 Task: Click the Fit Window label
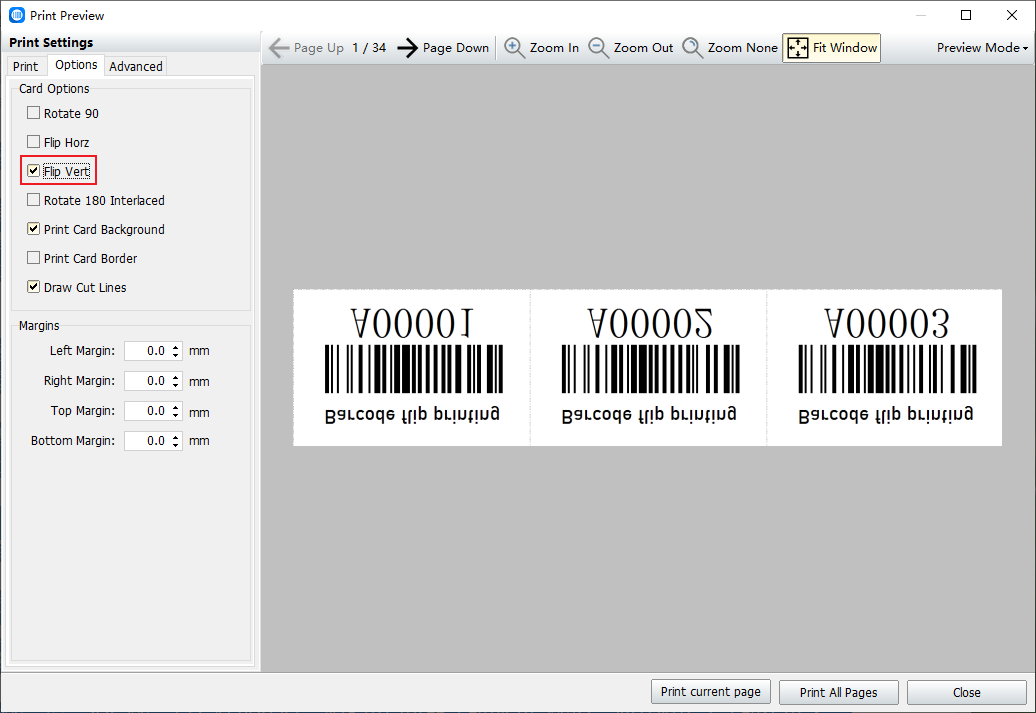pyautogui.click(x=845, y=48)
